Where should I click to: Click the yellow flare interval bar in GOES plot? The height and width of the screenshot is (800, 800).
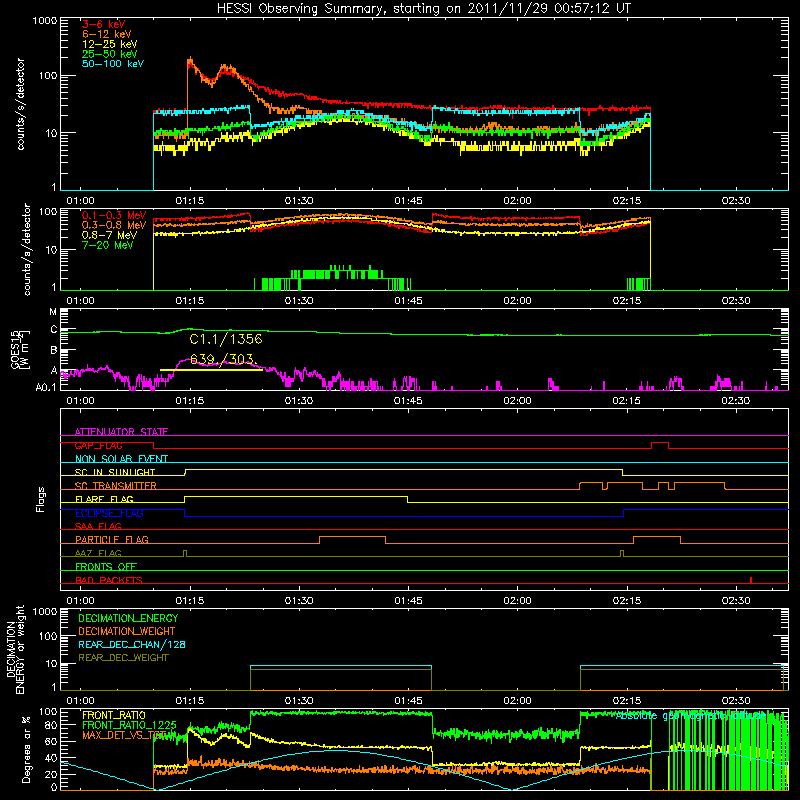211,370
